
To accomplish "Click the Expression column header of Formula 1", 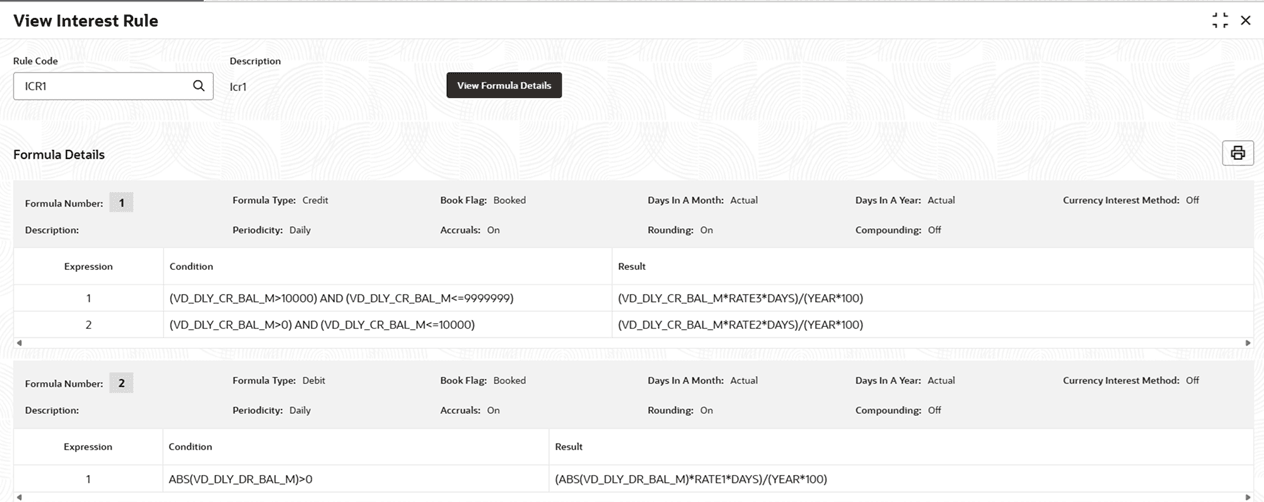I will tap(88, 266).
